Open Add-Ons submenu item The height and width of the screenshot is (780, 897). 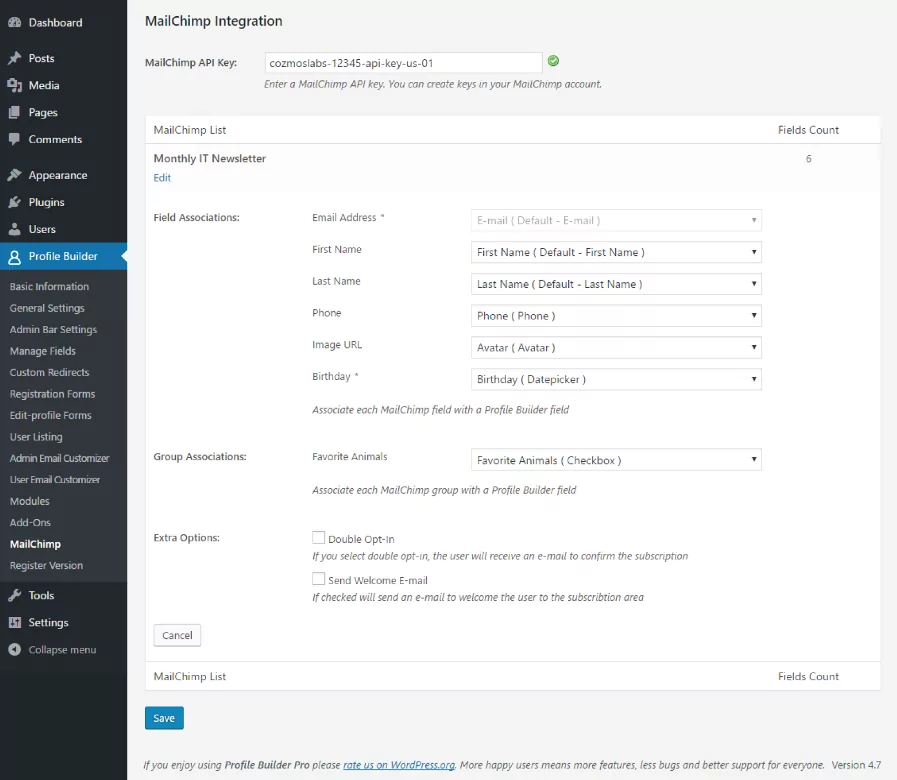(x=30, y=522)
